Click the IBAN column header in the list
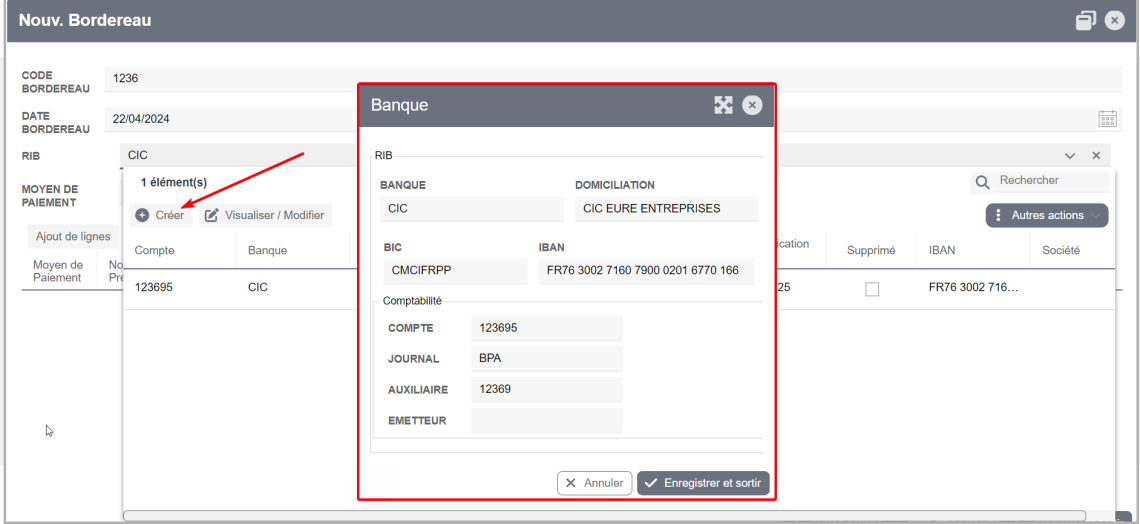 tap(942, 250)
